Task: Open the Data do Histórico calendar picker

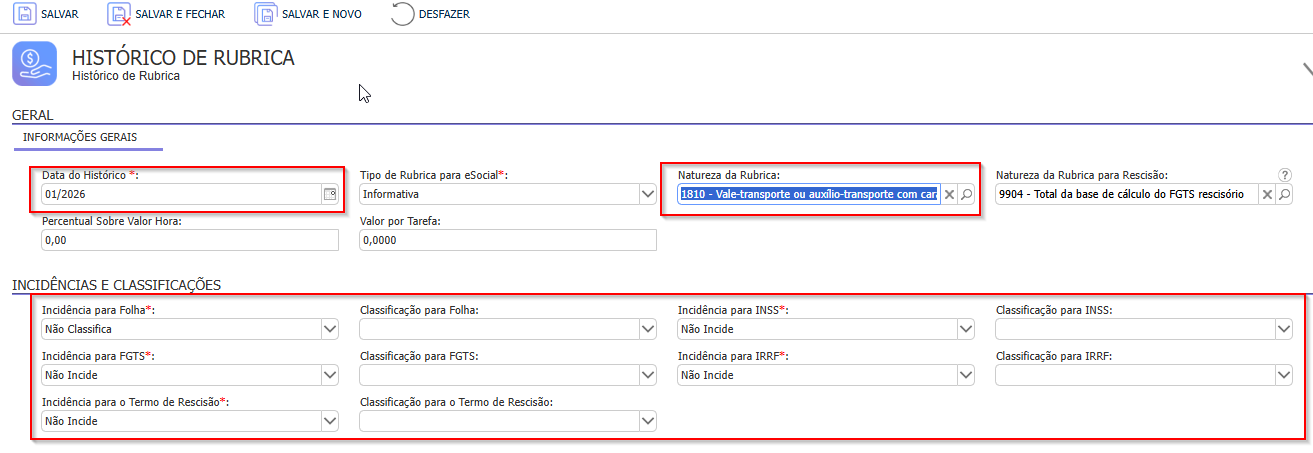Action: 330,194
